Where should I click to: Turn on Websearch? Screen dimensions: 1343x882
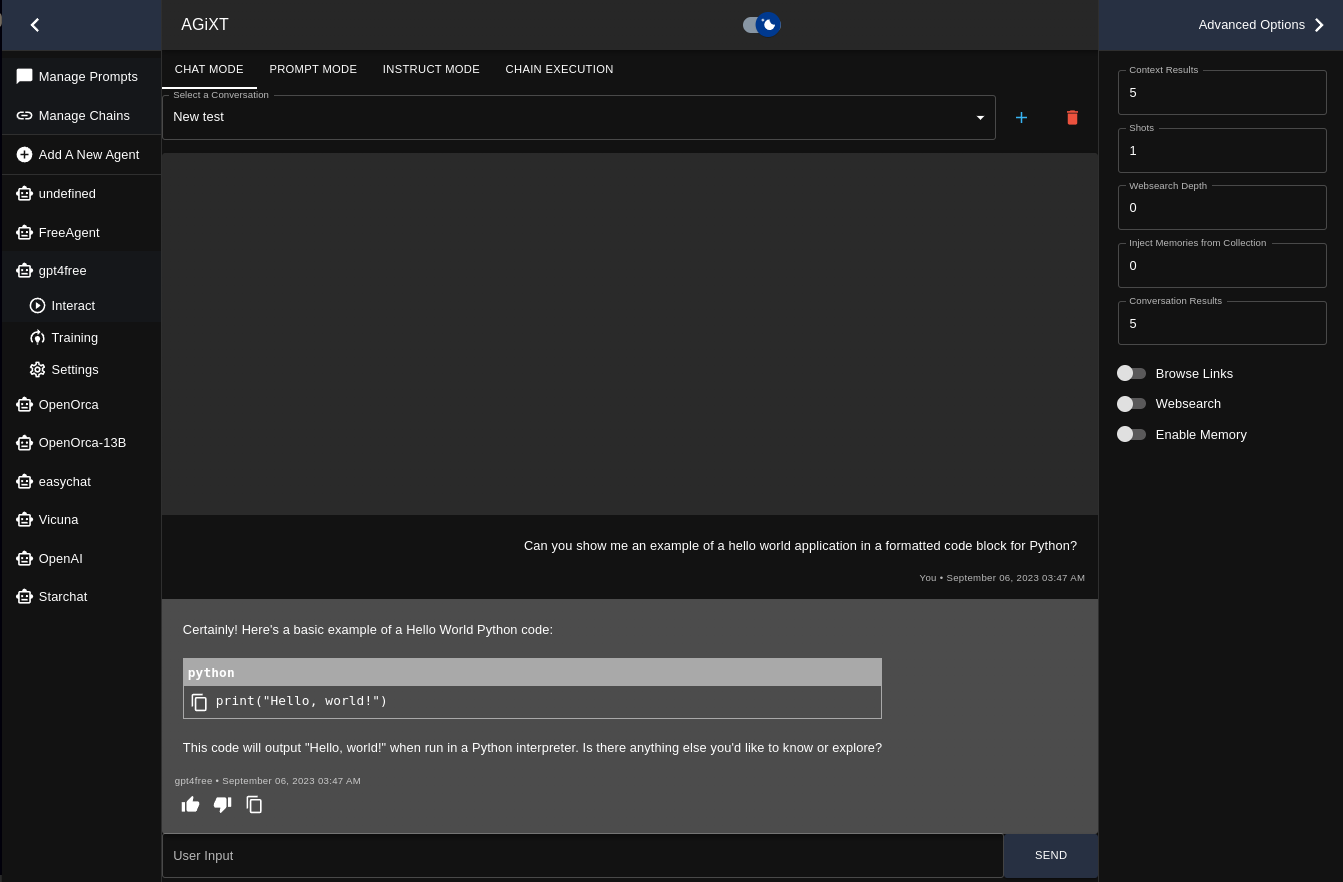click(x=1131, y=404)
